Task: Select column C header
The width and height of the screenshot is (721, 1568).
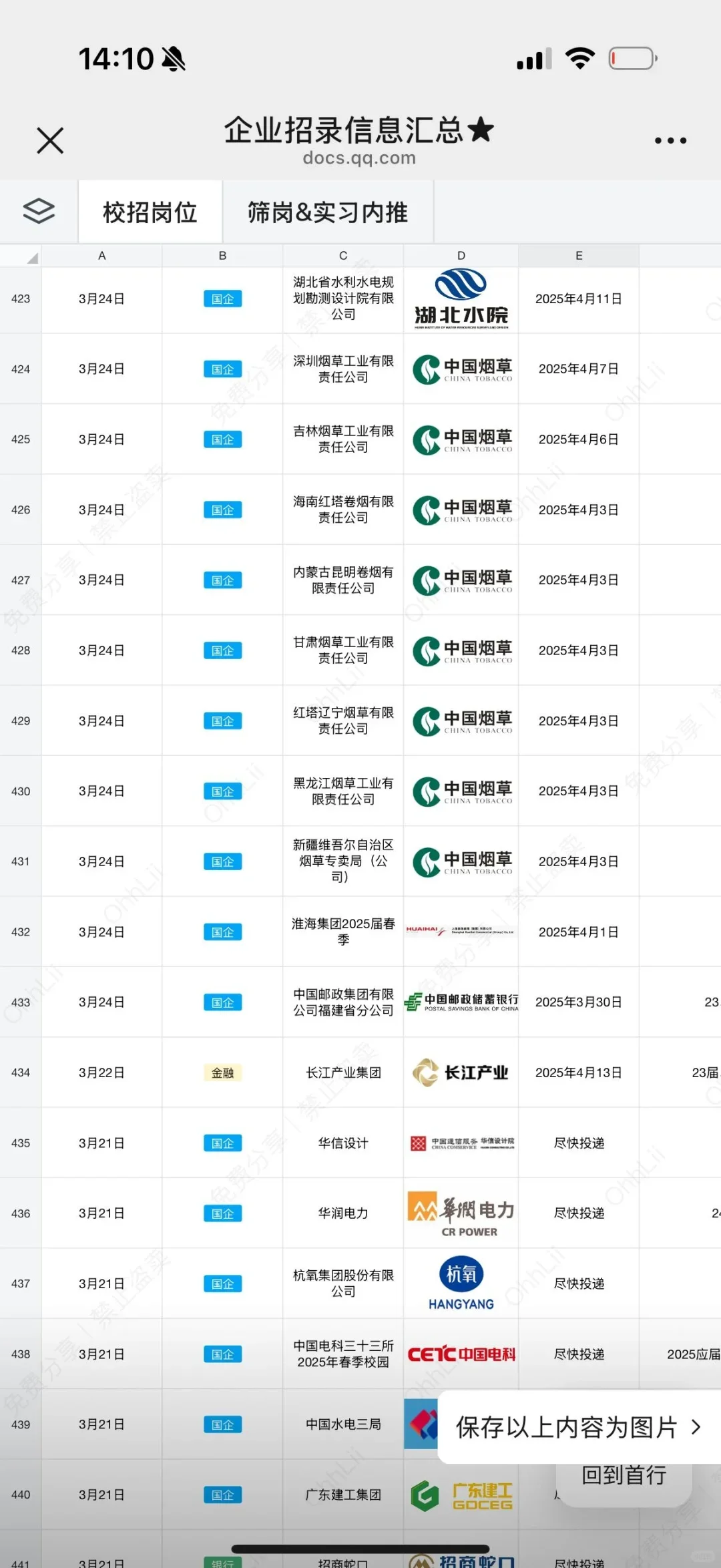Action: [343, 256]
